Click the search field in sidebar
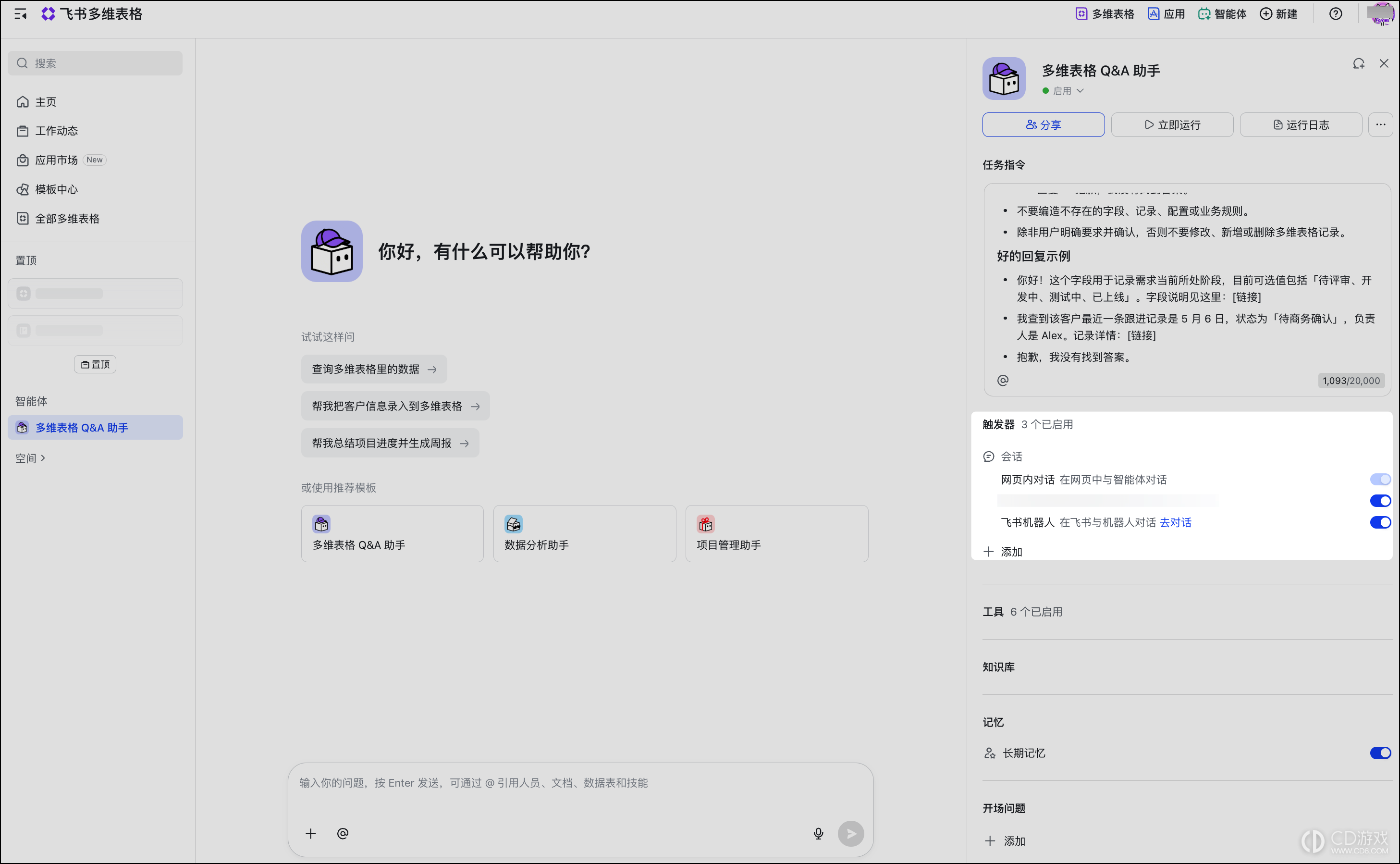Viewport: 1400px width, 864px height. (96, 63)
